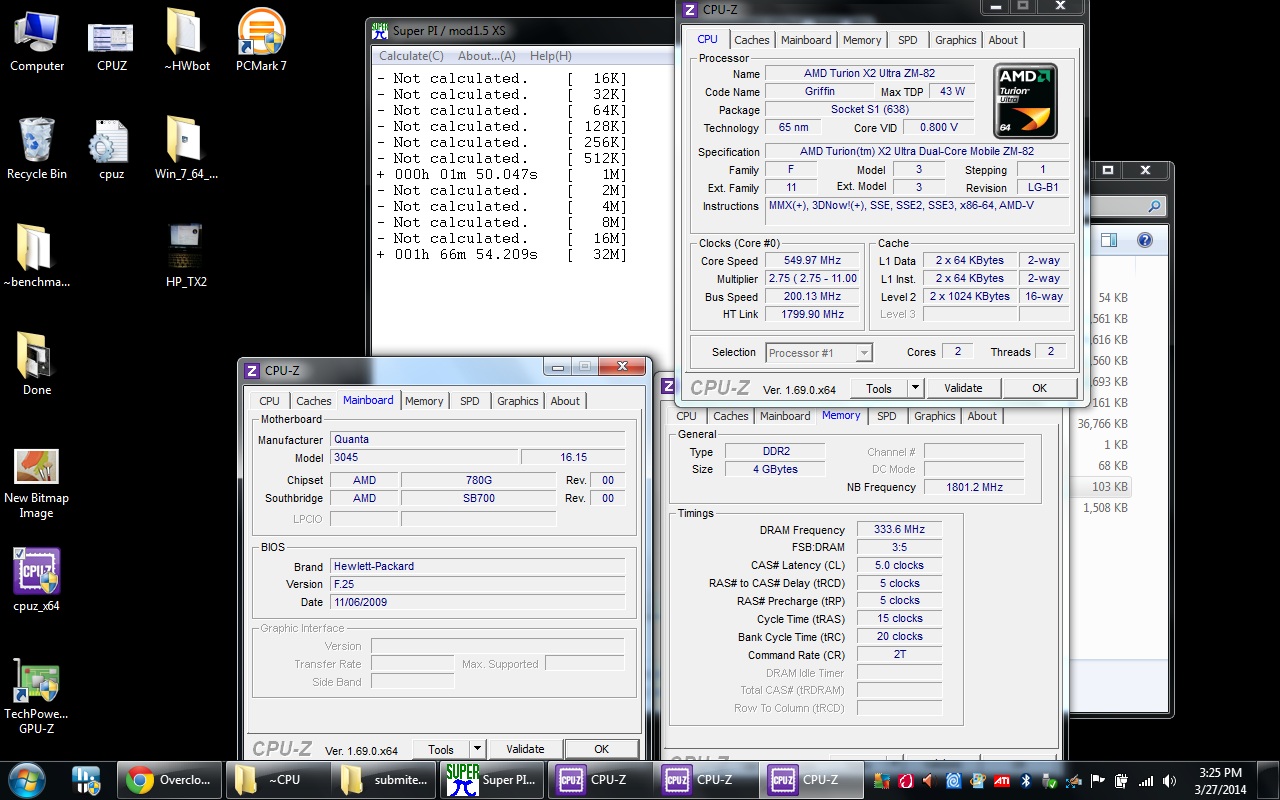Viewport: 1280px width, 800px height.
Task: Open the ~HWbot folder on desktop
Action: pyautogui.click(x=186, y=42)
